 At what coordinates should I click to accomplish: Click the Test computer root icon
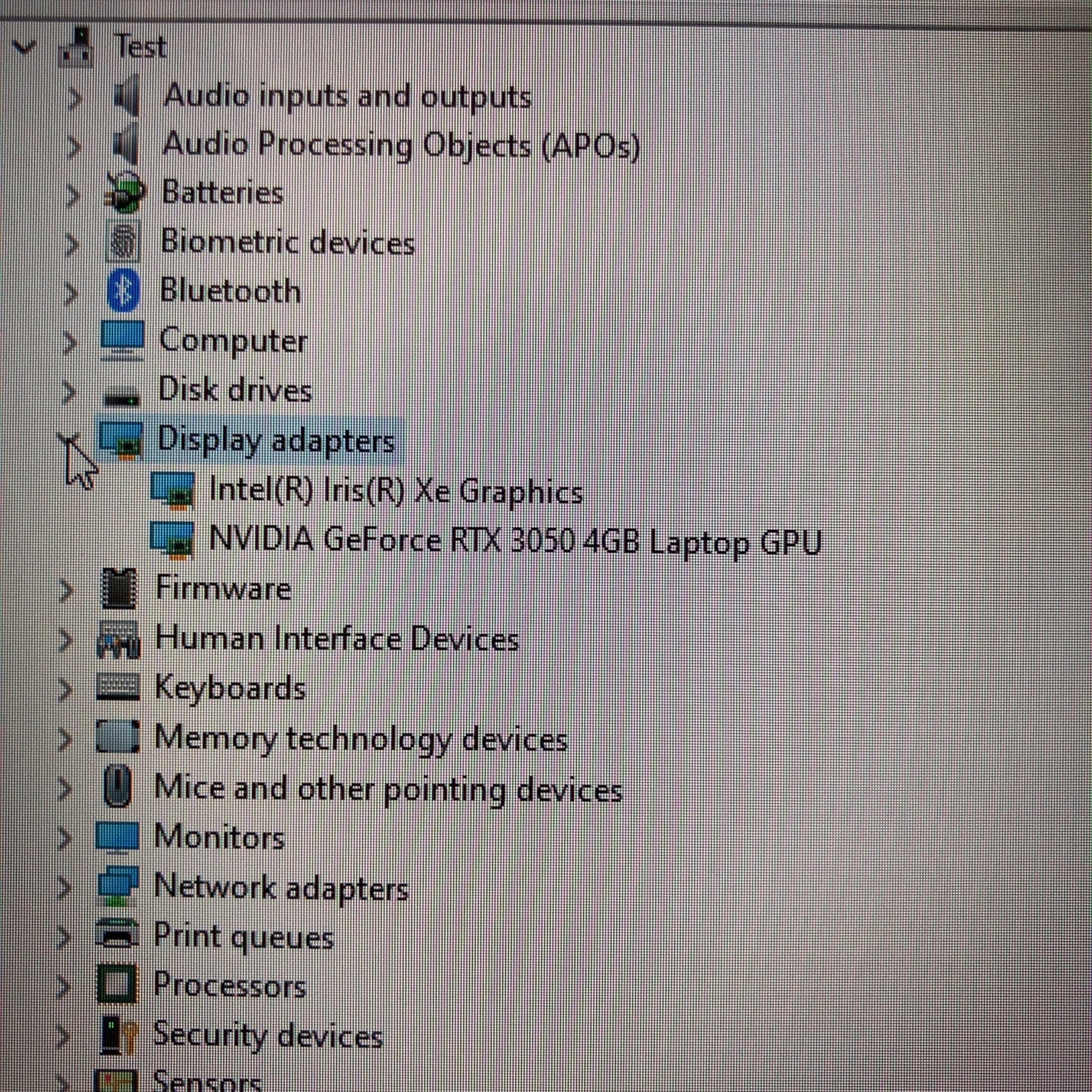[76, 48]
